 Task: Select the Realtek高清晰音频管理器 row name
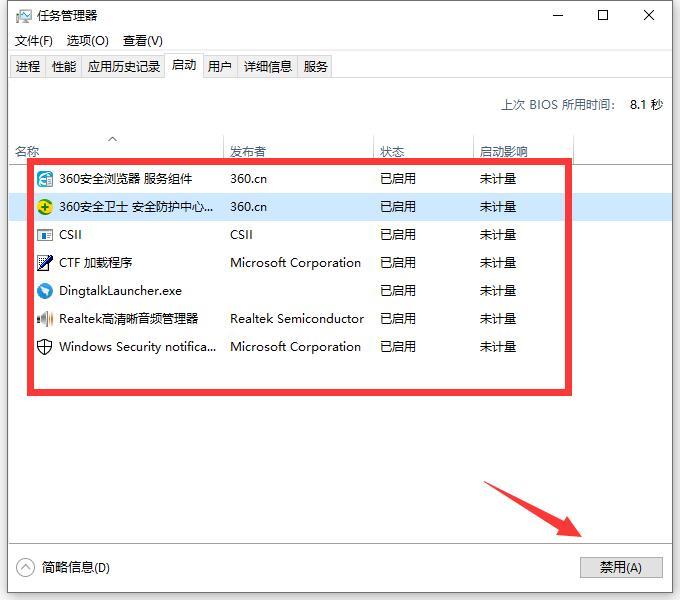[128, 319]
